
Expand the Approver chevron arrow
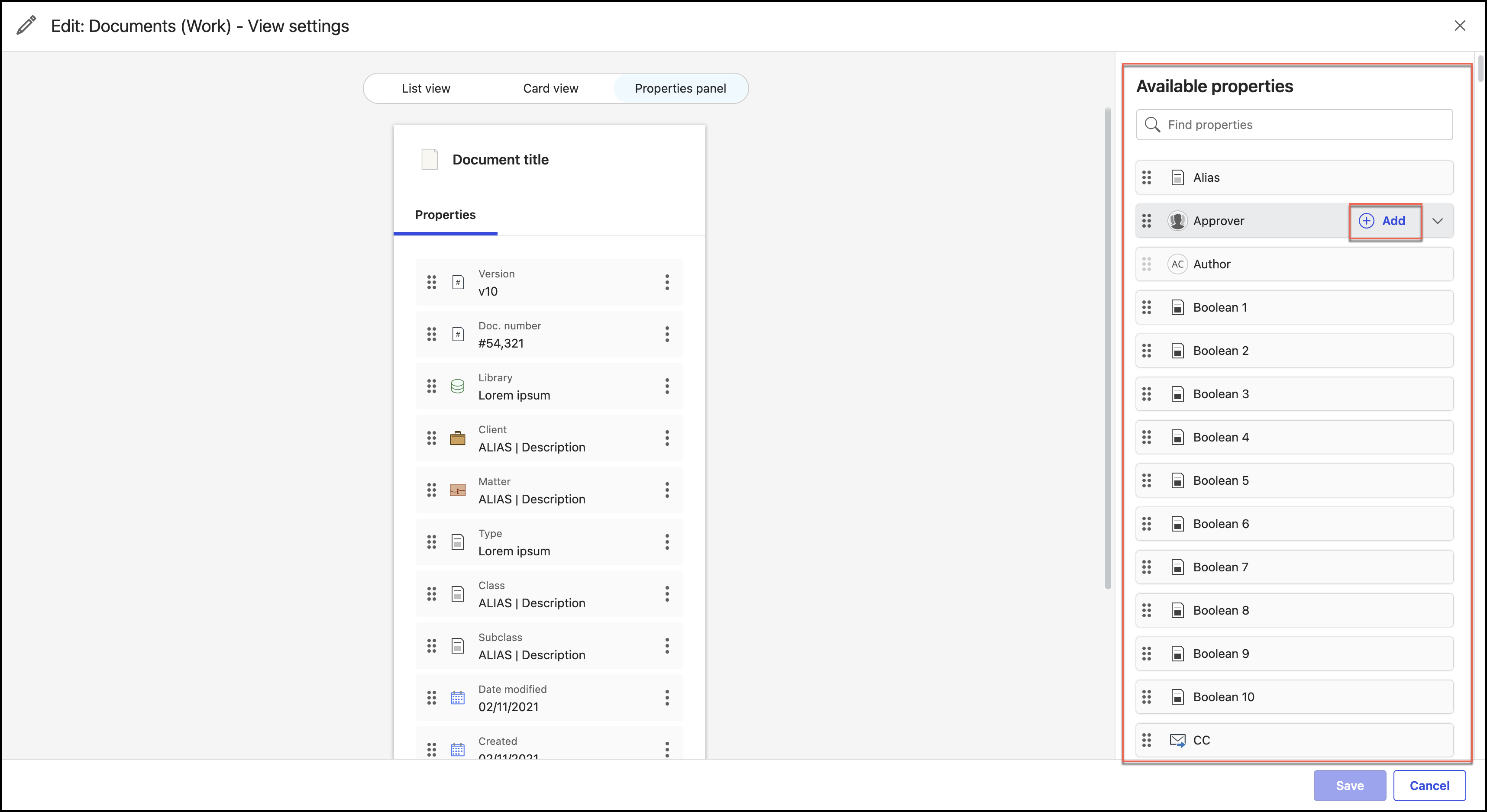tap(1437, 220)
